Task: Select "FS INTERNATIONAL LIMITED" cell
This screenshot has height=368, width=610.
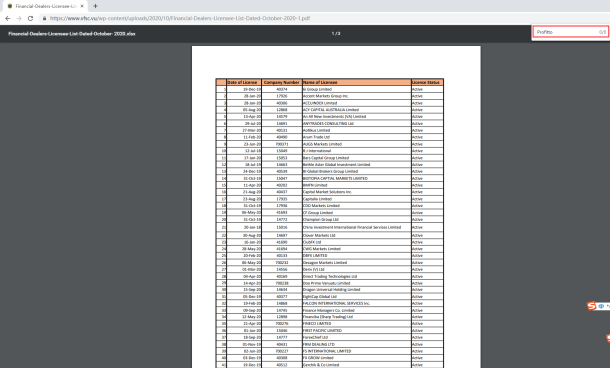Action: pos(357,351)
